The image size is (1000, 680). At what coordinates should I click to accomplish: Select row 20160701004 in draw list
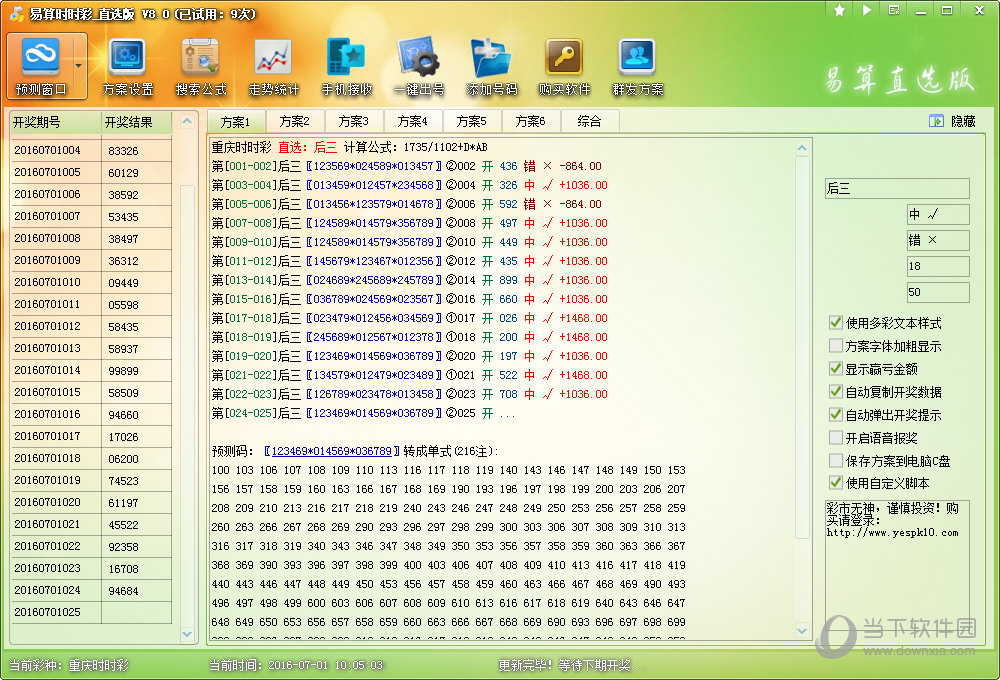tap(91, 150)
